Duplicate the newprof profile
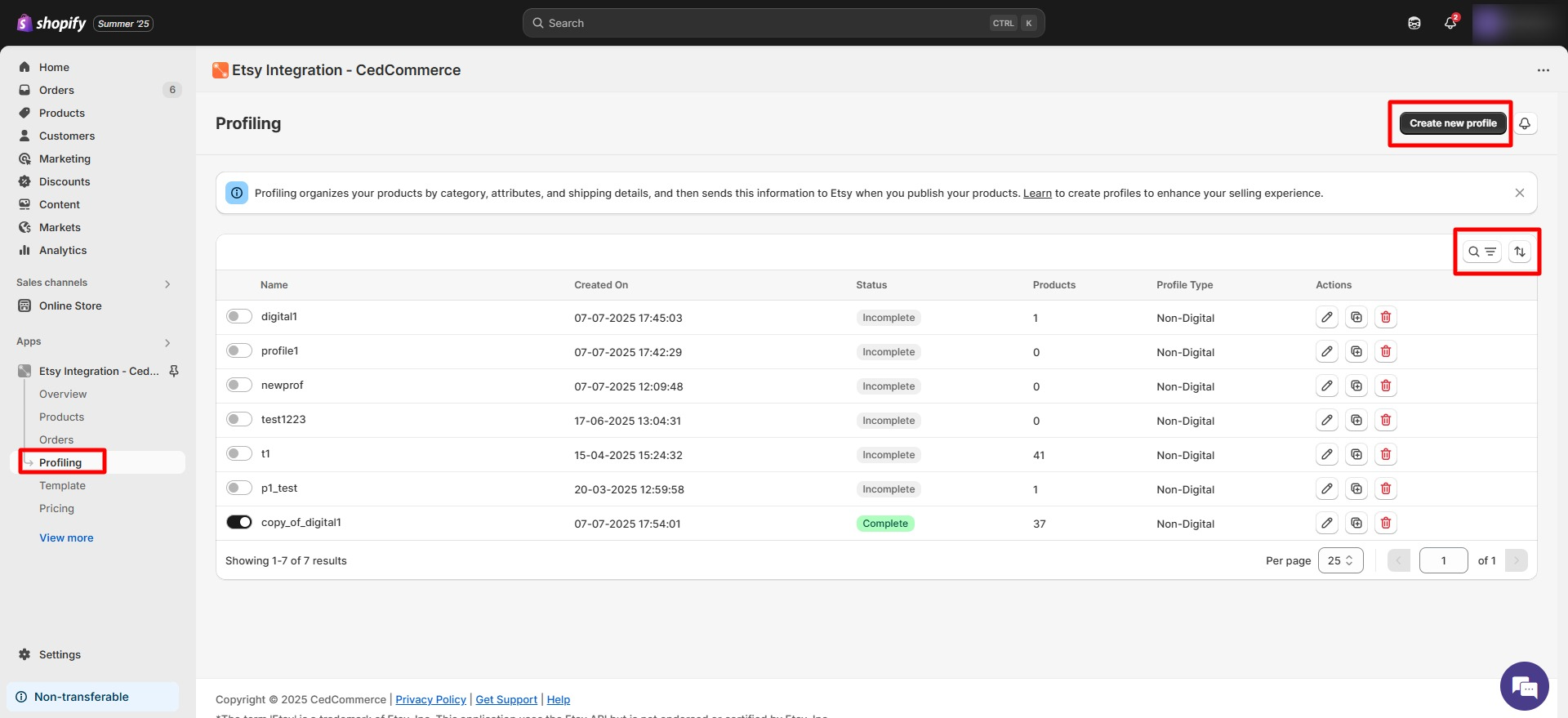Image resolution: width=1568 pixels, height=718 pixels. pos(1356,386)
